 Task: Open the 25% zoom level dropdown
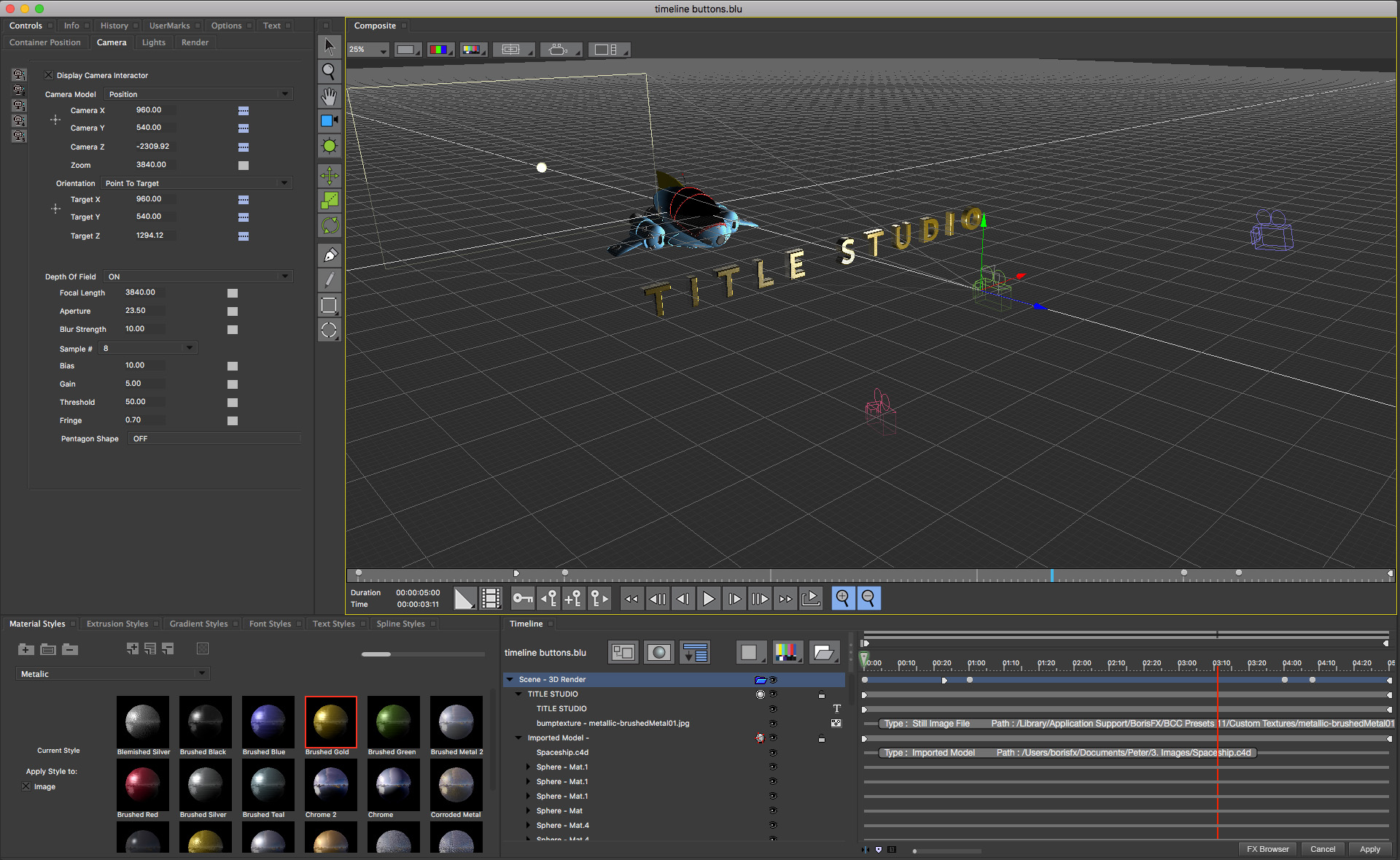pyautogui.click(x=368, y=50)
